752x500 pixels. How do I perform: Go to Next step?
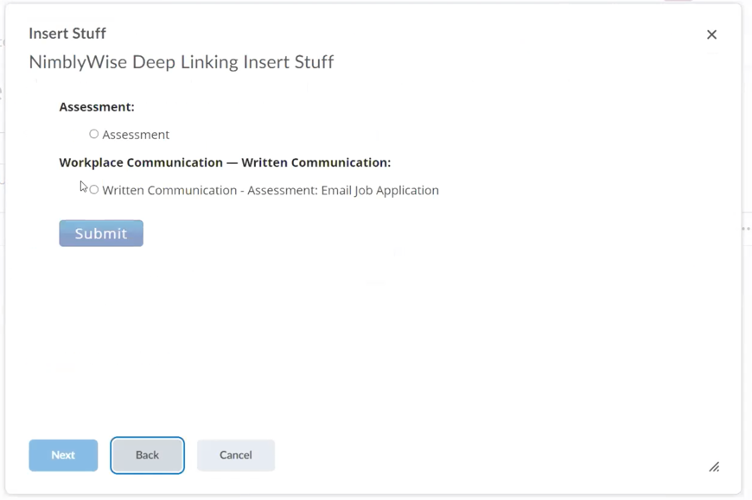[63, 455]
